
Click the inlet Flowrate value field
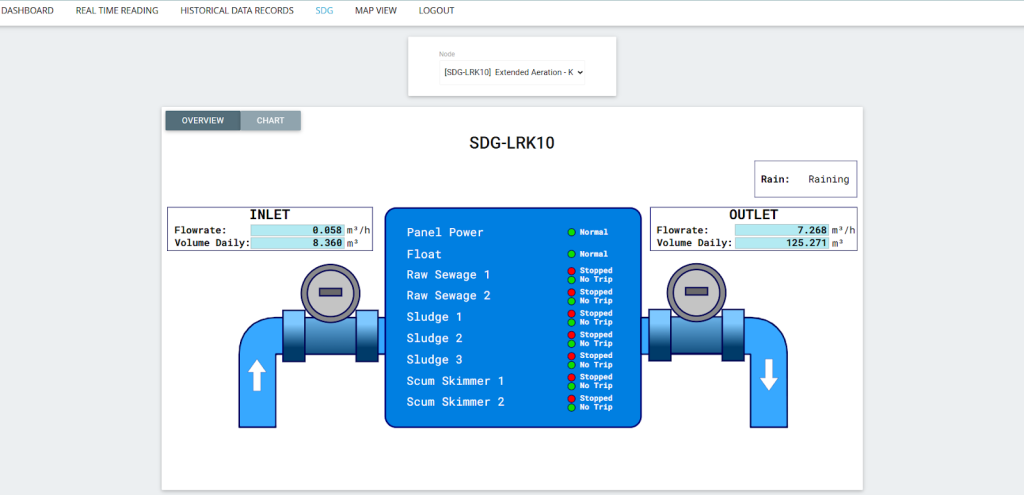(x=297, y=230)
